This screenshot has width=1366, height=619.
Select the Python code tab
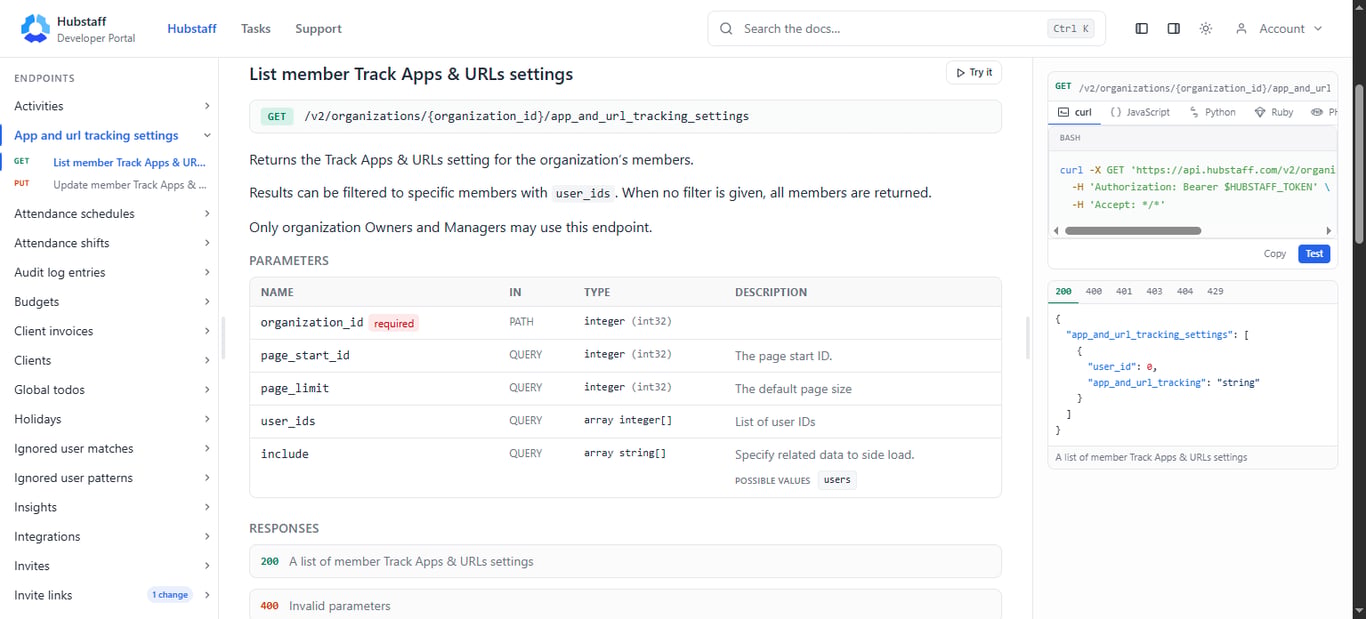click(x=1213, y=113)
